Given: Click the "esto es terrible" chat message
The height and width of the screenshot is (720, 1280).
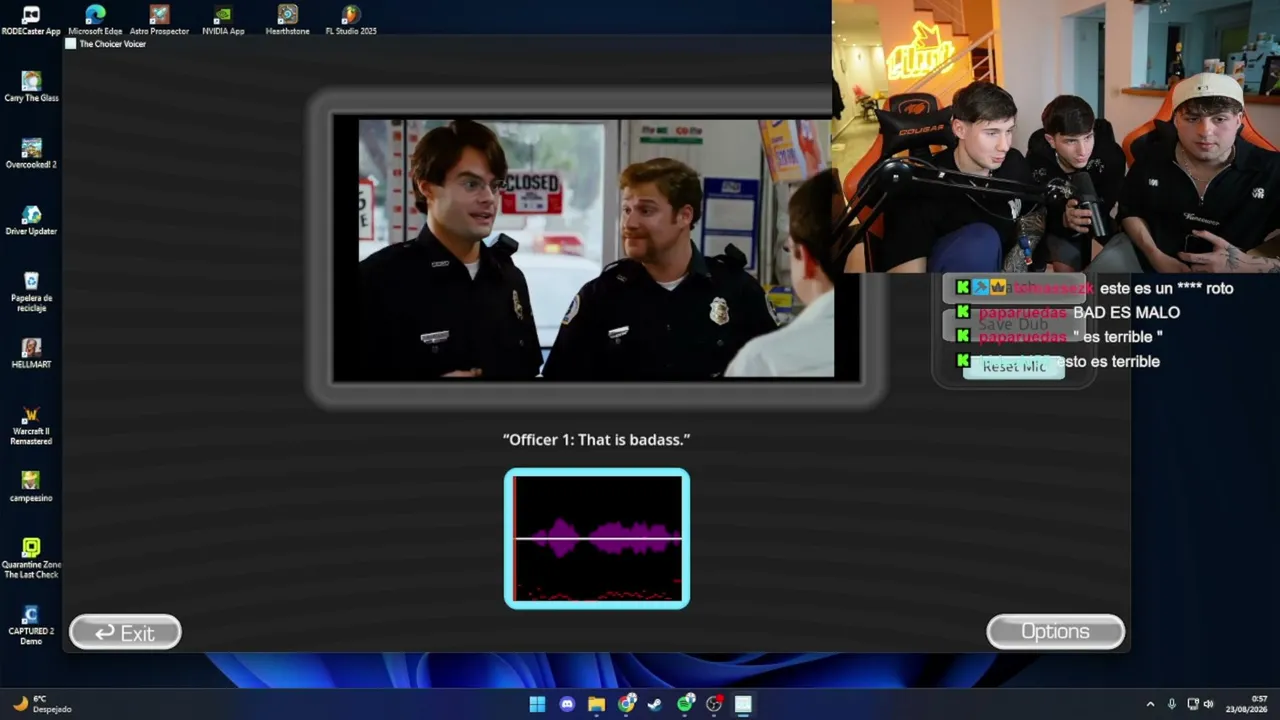Looking at the screenshot, I should pyautogui.click(x=1108, y=362).
